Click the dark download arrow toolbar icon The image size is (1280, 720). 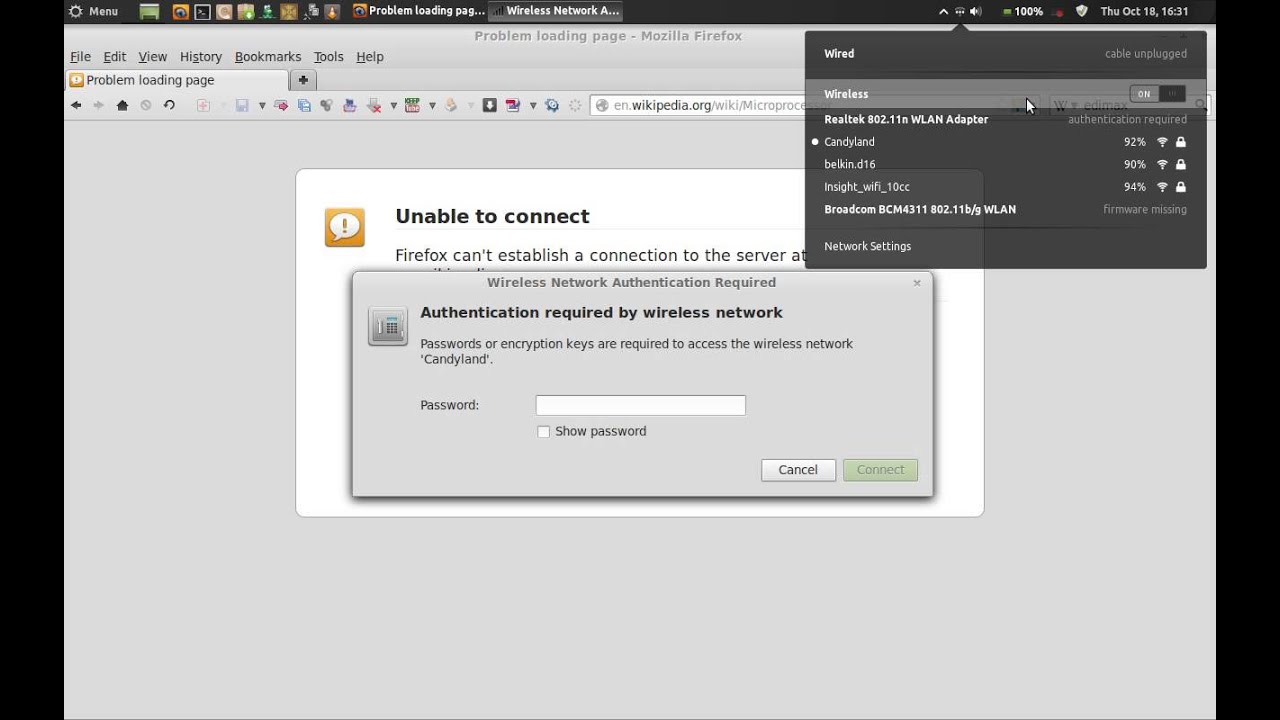point(489,105)
